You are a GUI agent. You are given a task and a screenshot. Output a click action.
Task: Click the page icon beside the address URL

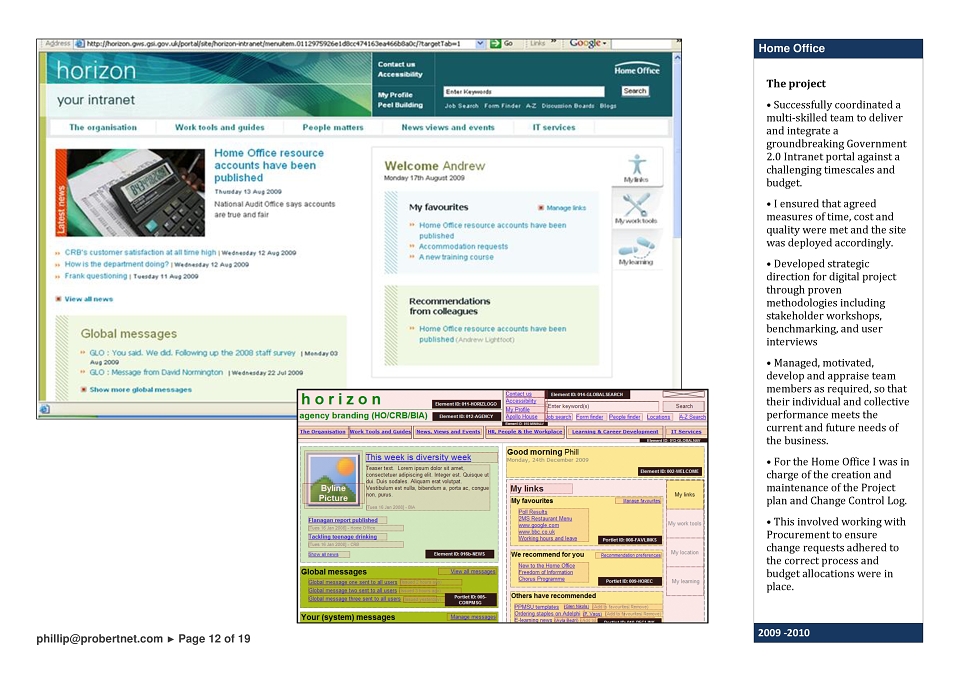[x=80, y=43]
